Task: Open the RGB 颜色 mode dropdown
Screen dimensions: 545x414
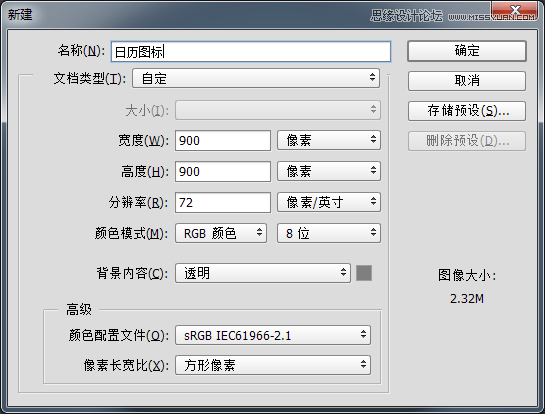Action: [x=221, y=233]
